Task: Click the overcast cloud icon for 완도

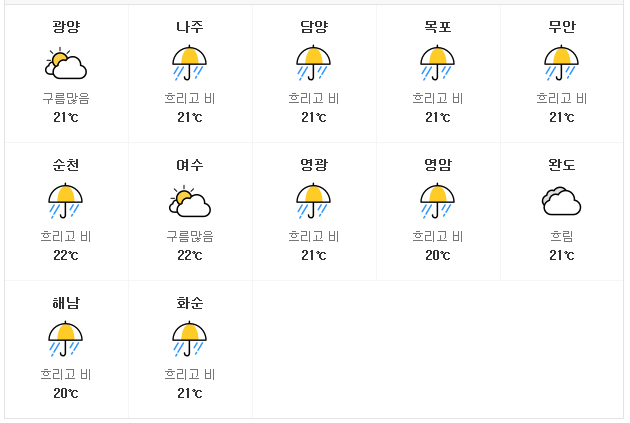Action: click(561, 201)
